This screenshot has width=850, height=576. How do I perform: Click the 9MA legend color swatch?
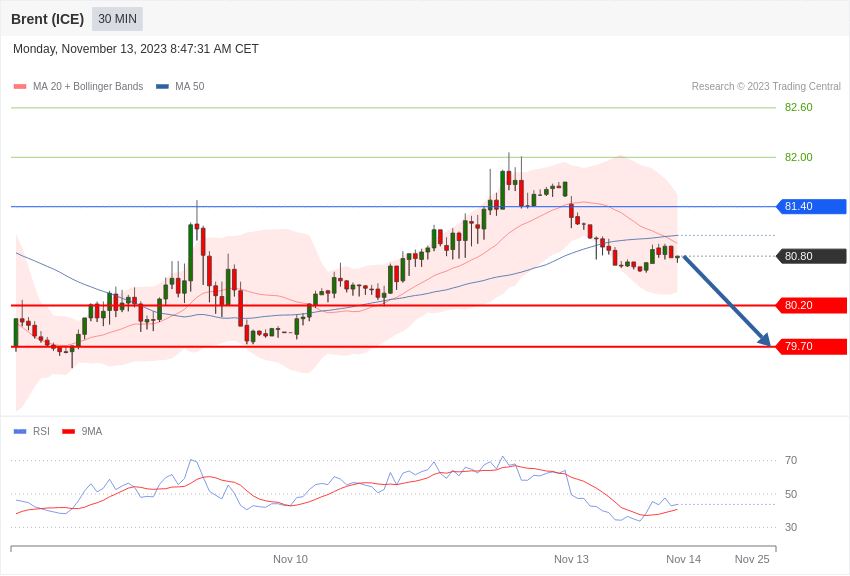(x=69, y=432)
